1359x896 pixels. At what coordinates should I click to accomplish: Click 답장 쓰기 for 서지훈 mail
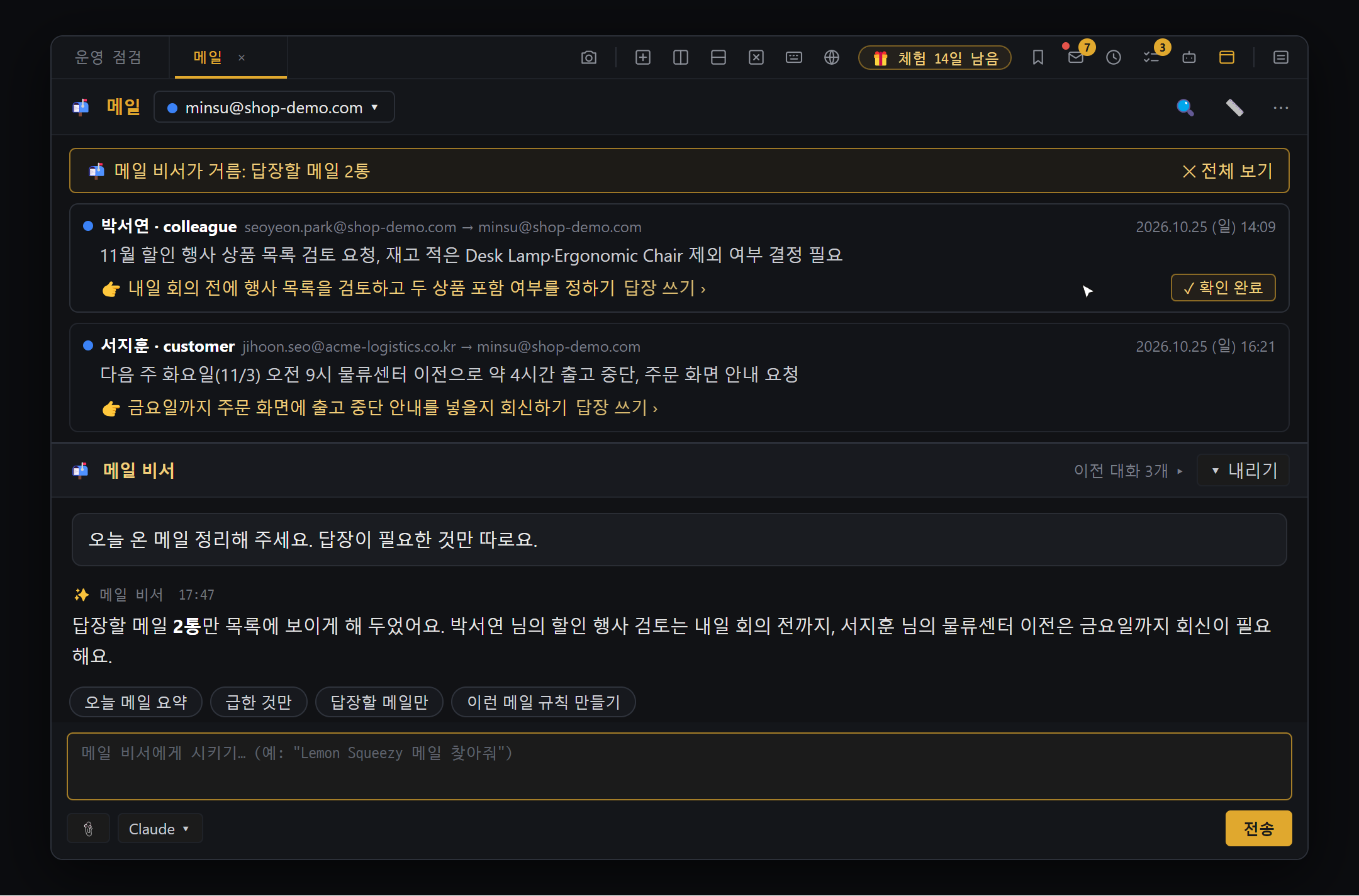617,408
